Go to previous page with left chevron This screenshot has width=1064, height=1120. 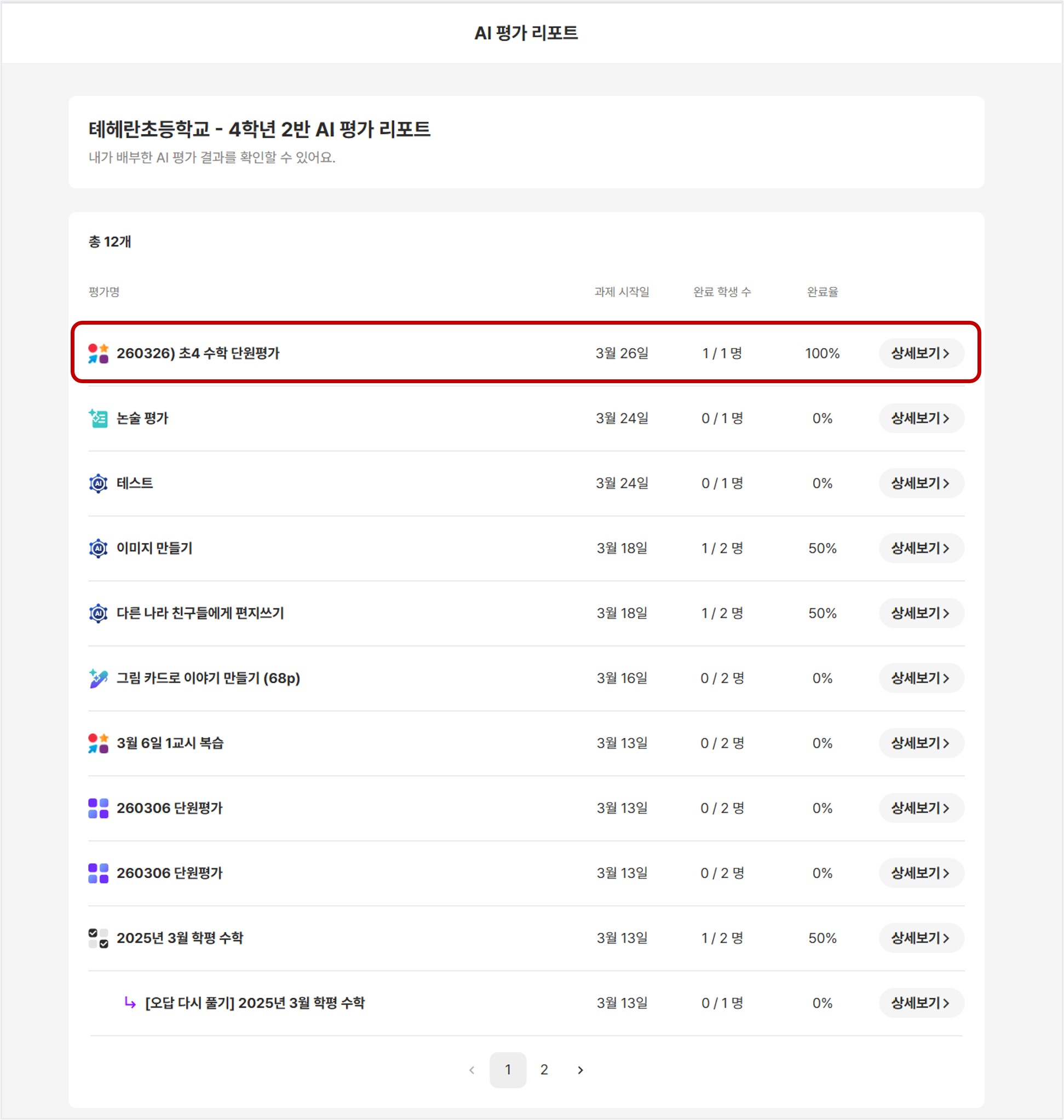point(472,1070)
